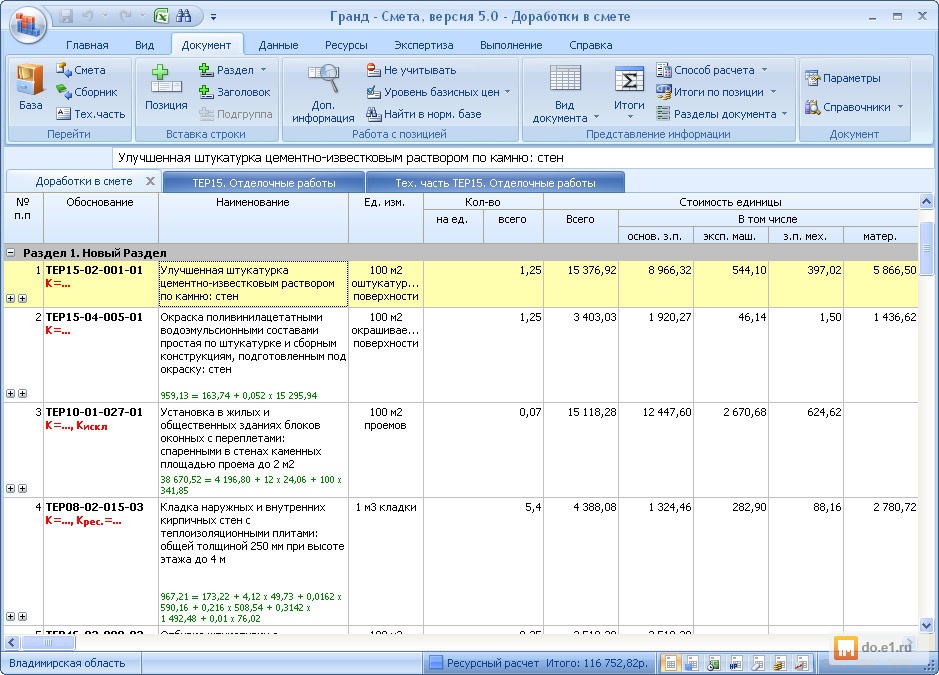Switch to the Выполнение ribbon tab
Screen dimensions: 939x675
click(x=511, y=45)
